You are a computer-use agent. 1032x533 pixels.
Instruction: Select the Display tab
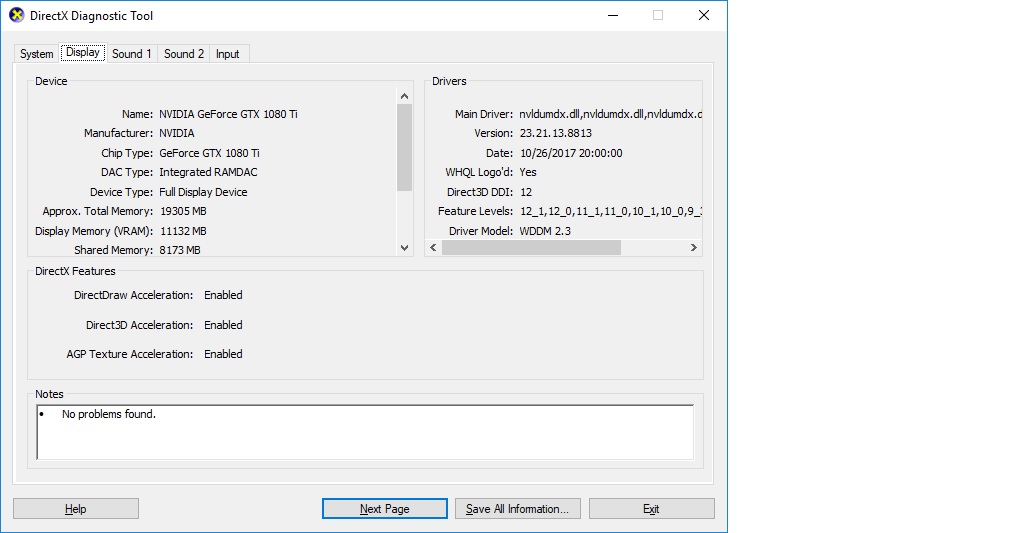83,52
